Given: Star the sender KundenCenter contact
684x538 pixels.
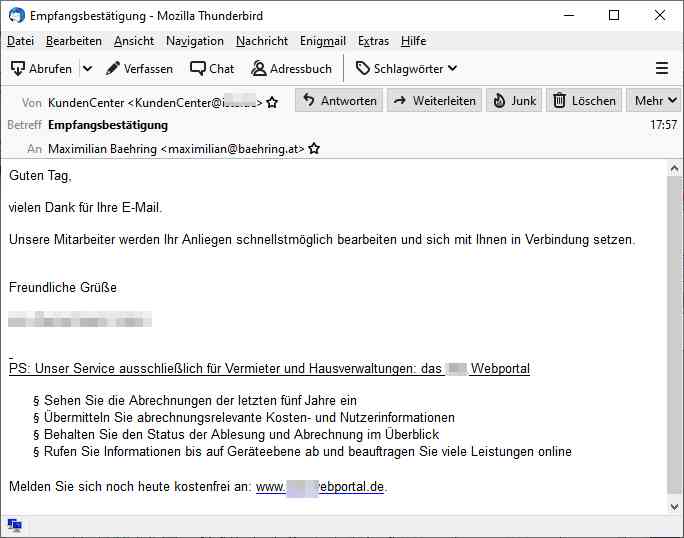Looking at the screenshot, I should (272, 102).
